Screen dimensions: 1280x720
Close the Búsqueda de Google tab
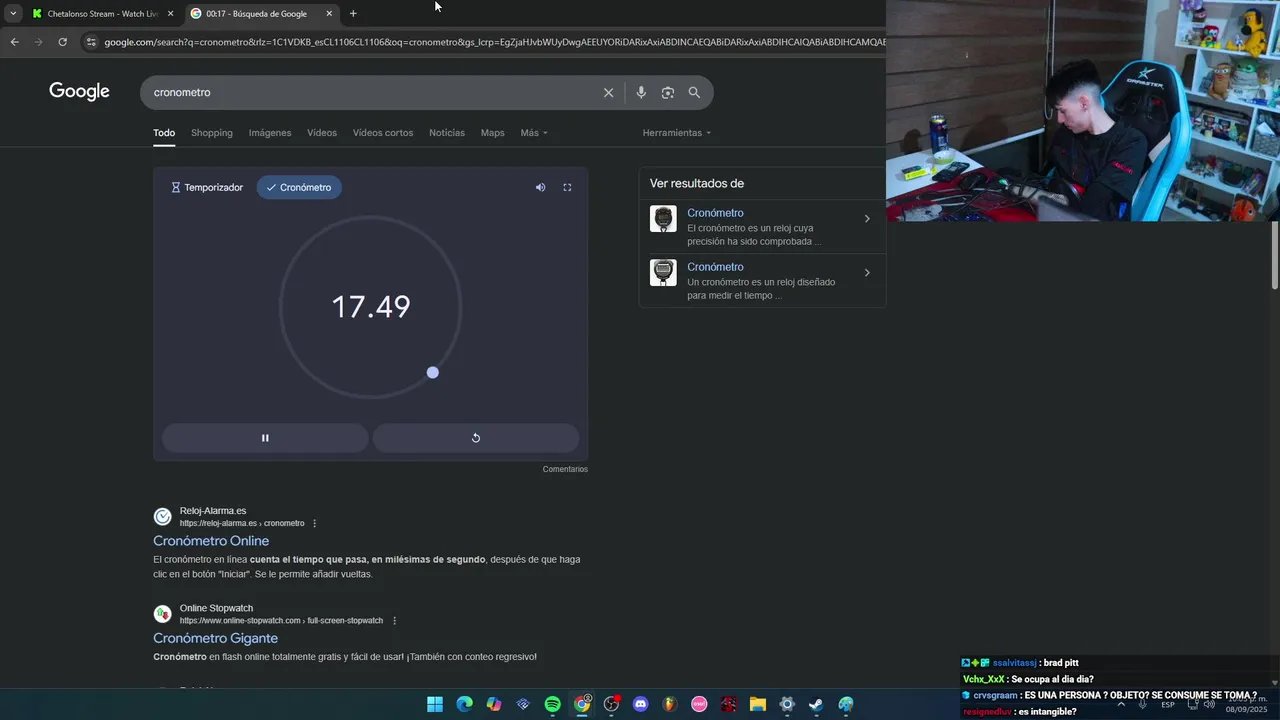point(329,14)
